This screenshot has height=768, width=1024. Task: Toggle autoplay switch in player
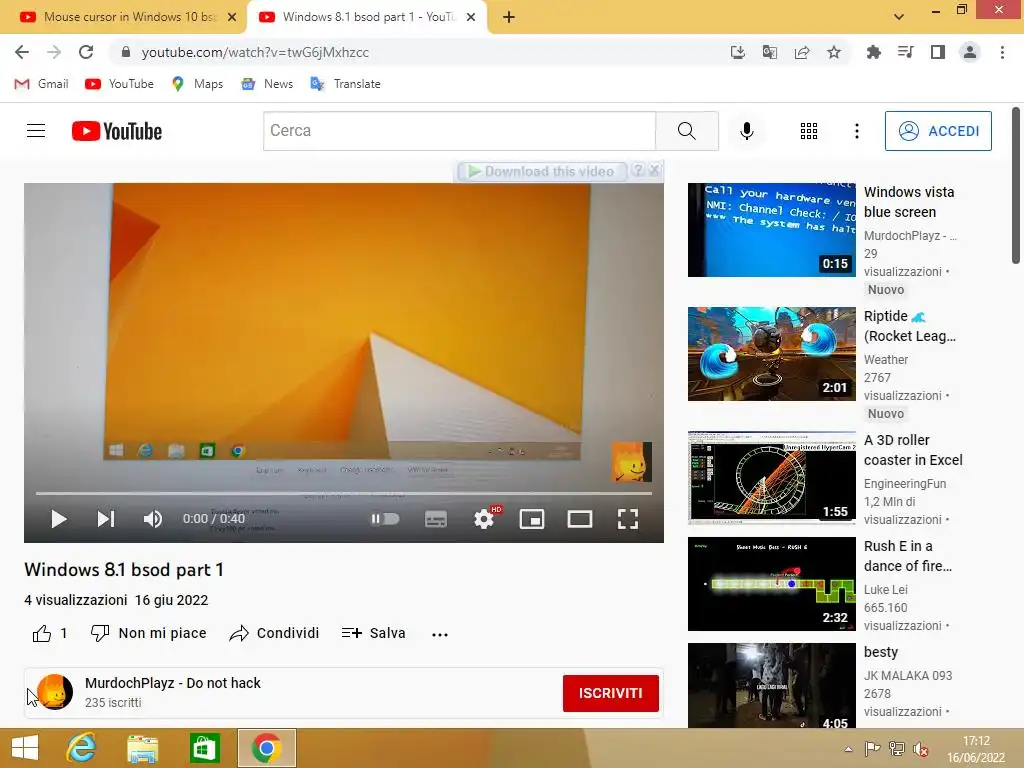[385, 519]
